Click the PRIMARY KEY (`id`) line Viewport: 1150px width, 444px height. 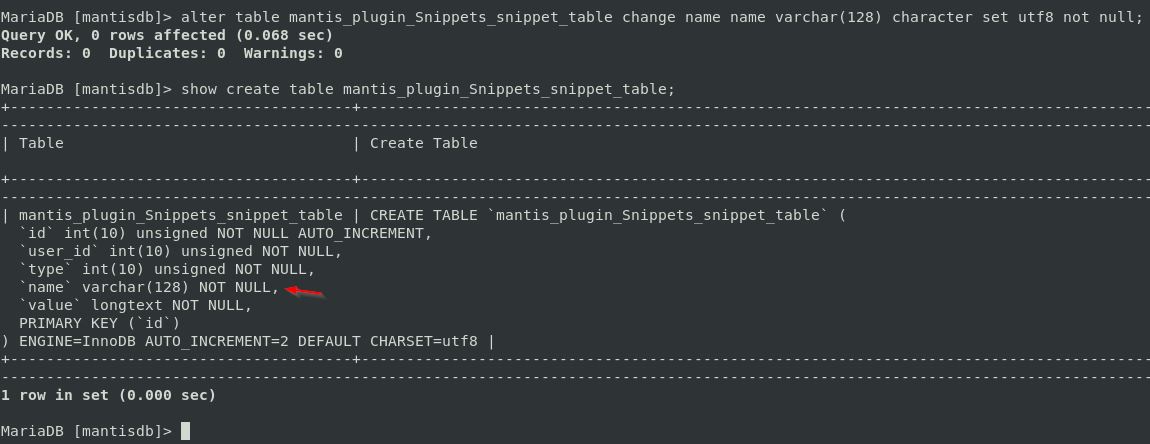point(99,323)
